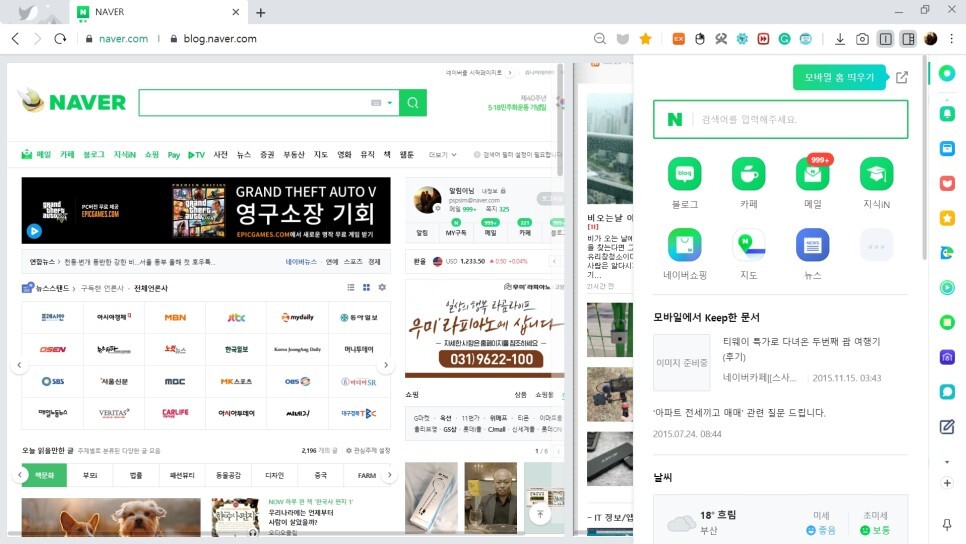
Task: Open the pop-out window icon beside 모바일 홈 띄우기
Action: [902, 78]
